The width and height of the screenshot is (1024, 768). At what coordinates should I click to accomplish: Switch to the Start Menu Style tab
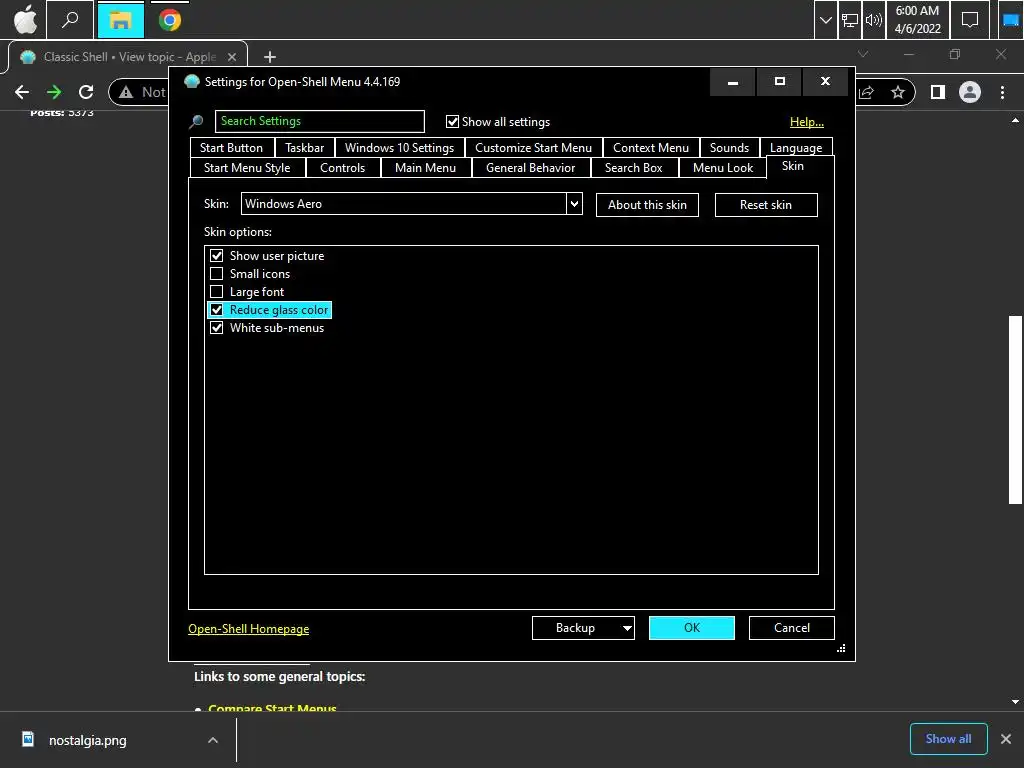click(247, 168)
